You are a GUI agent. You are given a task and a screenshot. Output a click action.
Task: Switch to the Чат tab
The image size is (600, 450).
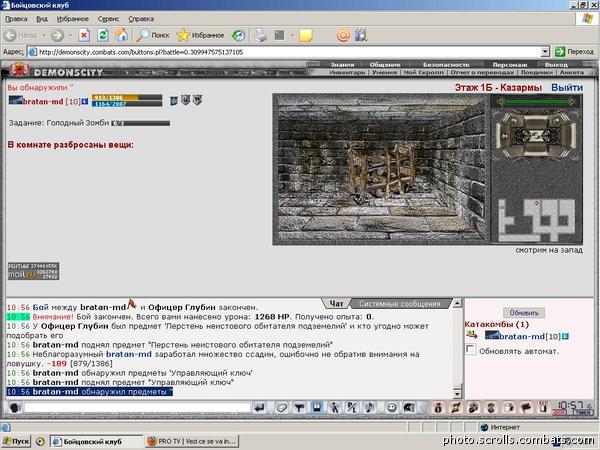336,303
